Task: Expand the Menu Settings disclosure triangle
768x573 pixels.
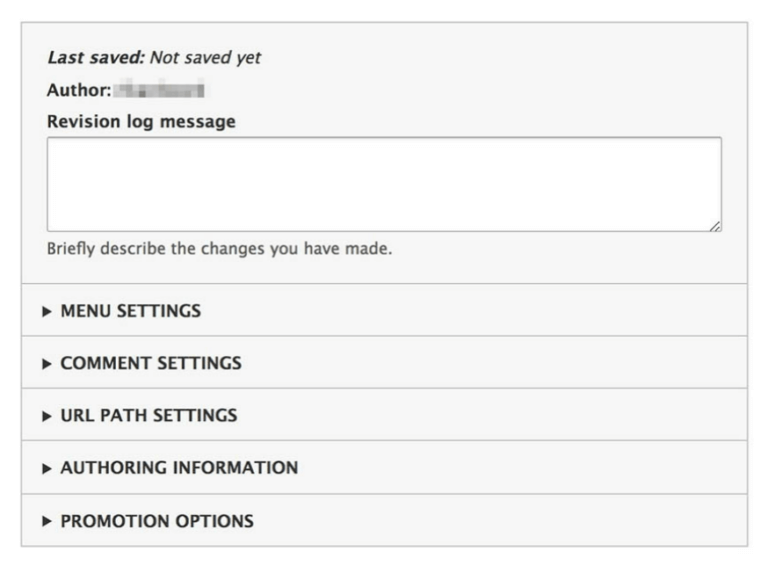Action: (x=47, y=311)
